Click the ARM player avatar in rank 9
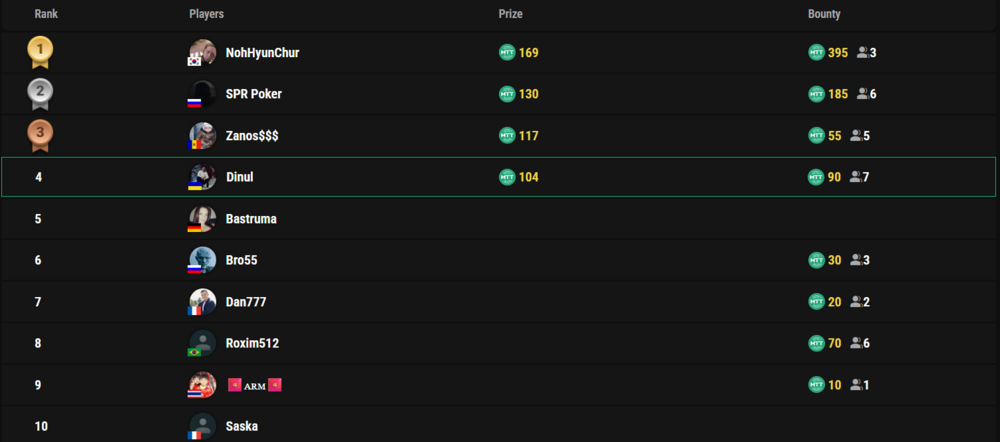This screenshot has height=442, width=1000. pos(202,385)
